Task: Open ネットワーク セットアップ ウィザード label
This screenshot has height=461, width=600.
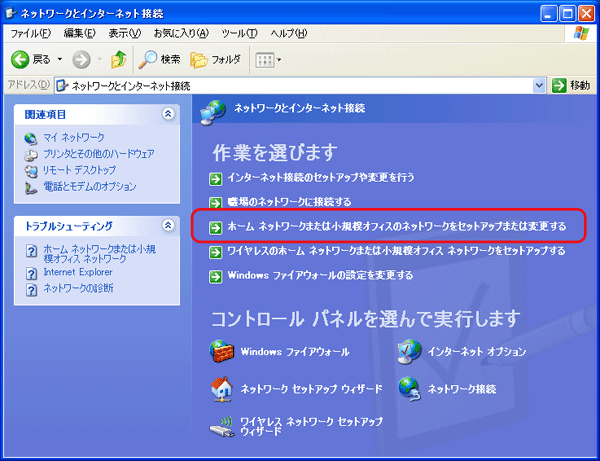Action: tap(311, 389)
